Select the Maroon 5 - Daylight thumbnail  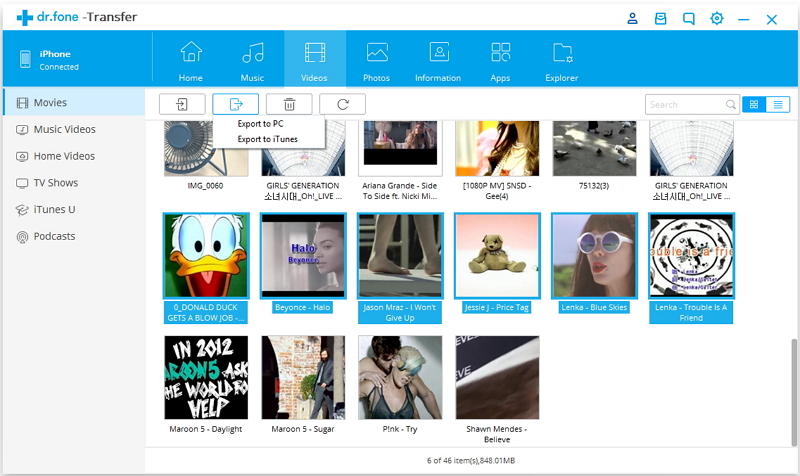(206, 378)
